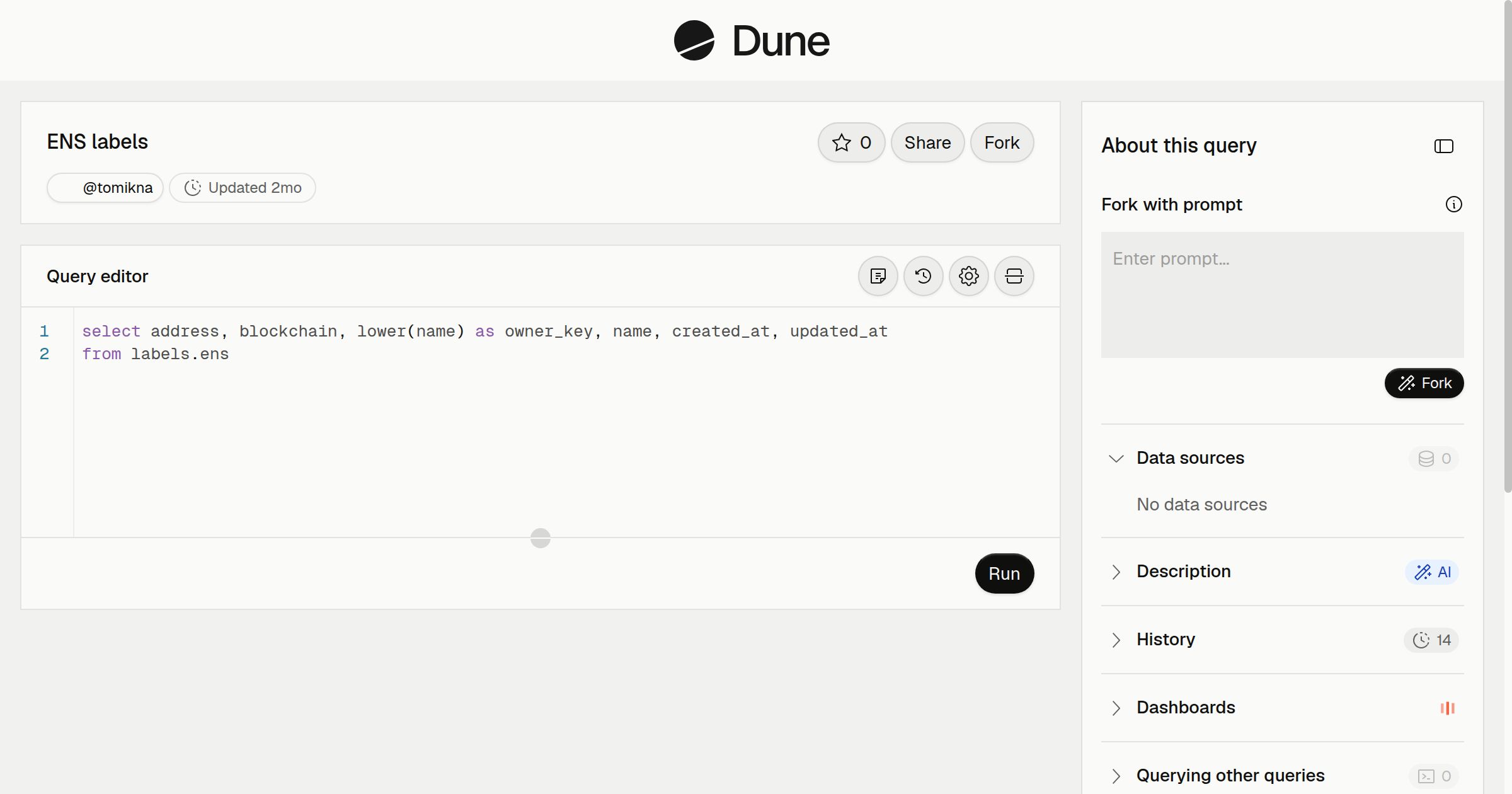This screenshot has height=794, width=1512.
Task: Click the Updated 2mo timestamp chip
Action: (243, 188)
